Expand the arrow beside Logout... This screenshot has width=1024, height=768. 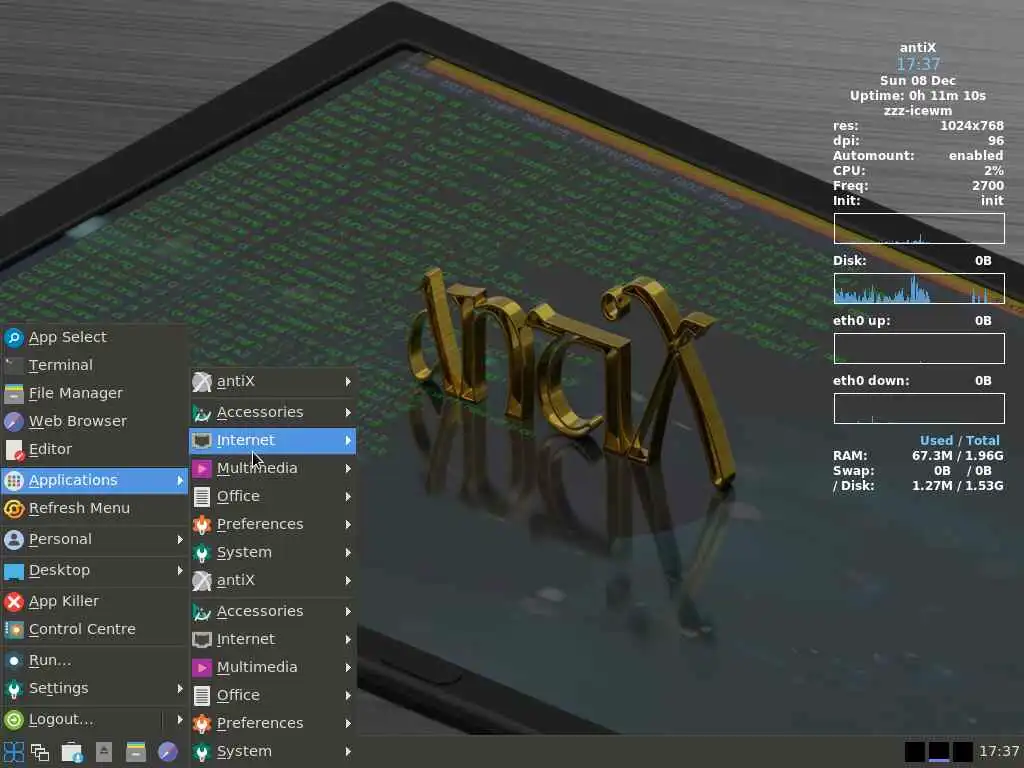coord(180,720)
